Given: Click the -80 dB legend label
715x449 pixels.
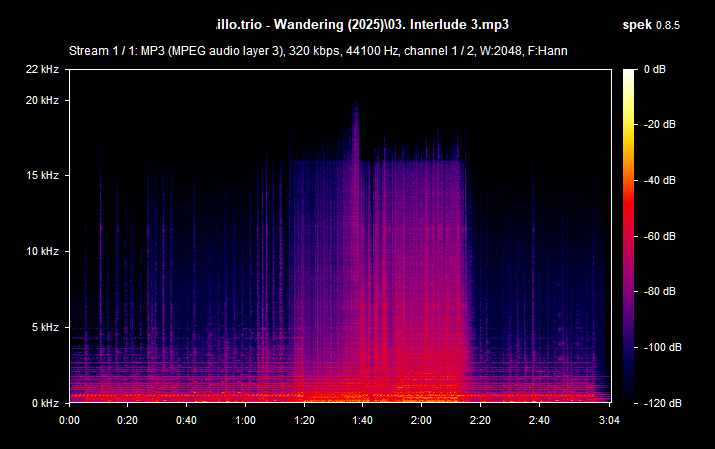Looking at the screenshot, I should tap(659, 291).
